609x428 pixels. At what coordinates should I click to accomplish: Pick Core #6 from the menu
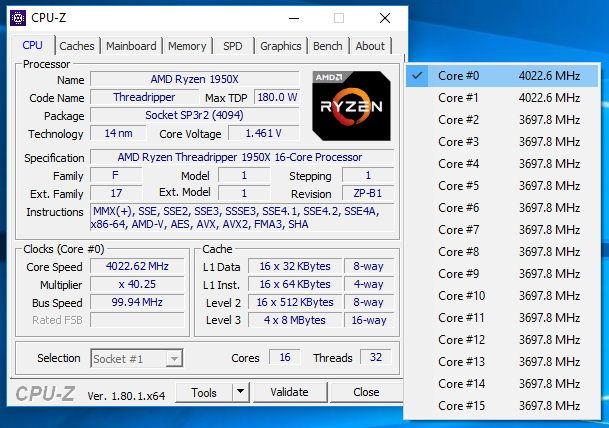point(502,207)
